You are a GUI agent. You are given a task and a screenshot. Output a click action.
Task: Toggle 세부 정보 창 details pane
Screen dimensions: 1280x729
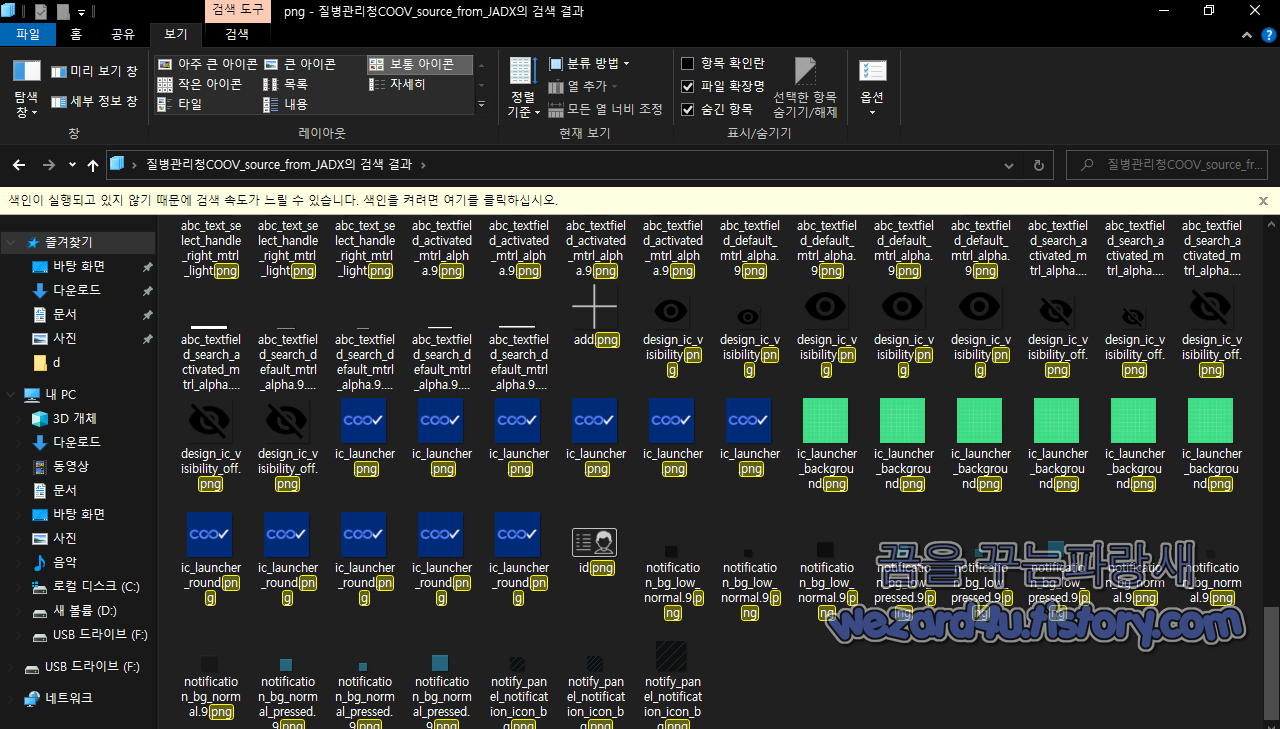point(94,102)
